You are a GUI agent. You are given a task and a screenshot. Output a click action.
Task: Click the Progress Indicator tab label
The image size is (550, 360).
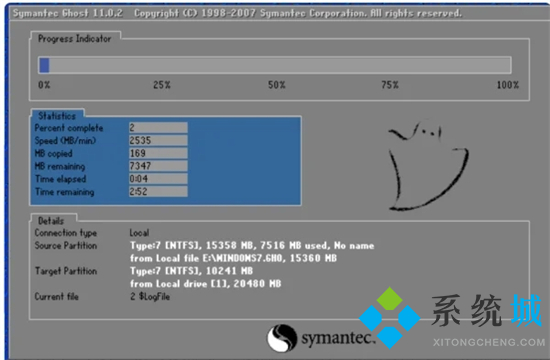[74, 39]
